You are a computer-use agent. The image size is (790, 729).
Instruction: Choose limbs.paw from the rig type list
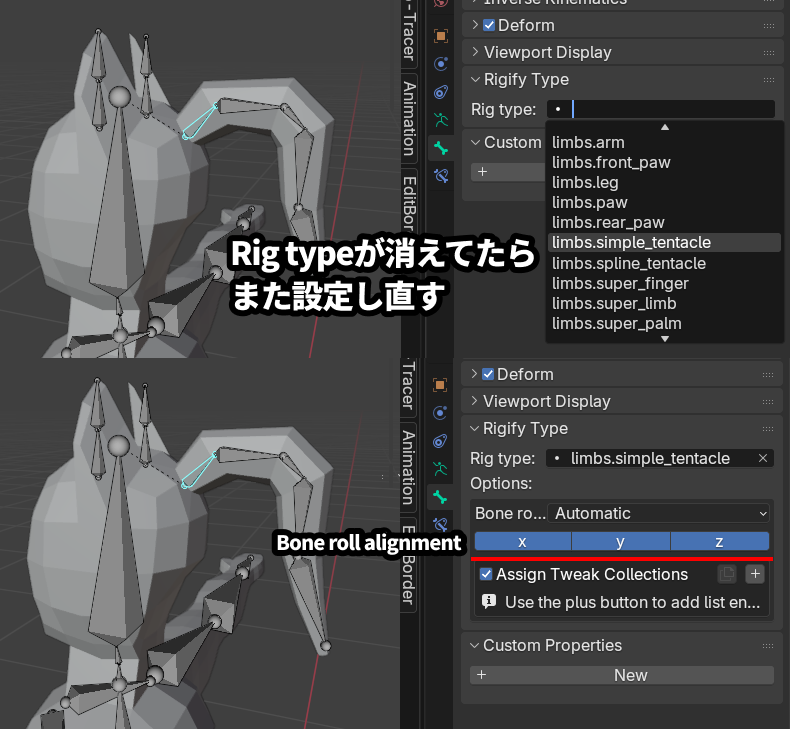point(664,203)
